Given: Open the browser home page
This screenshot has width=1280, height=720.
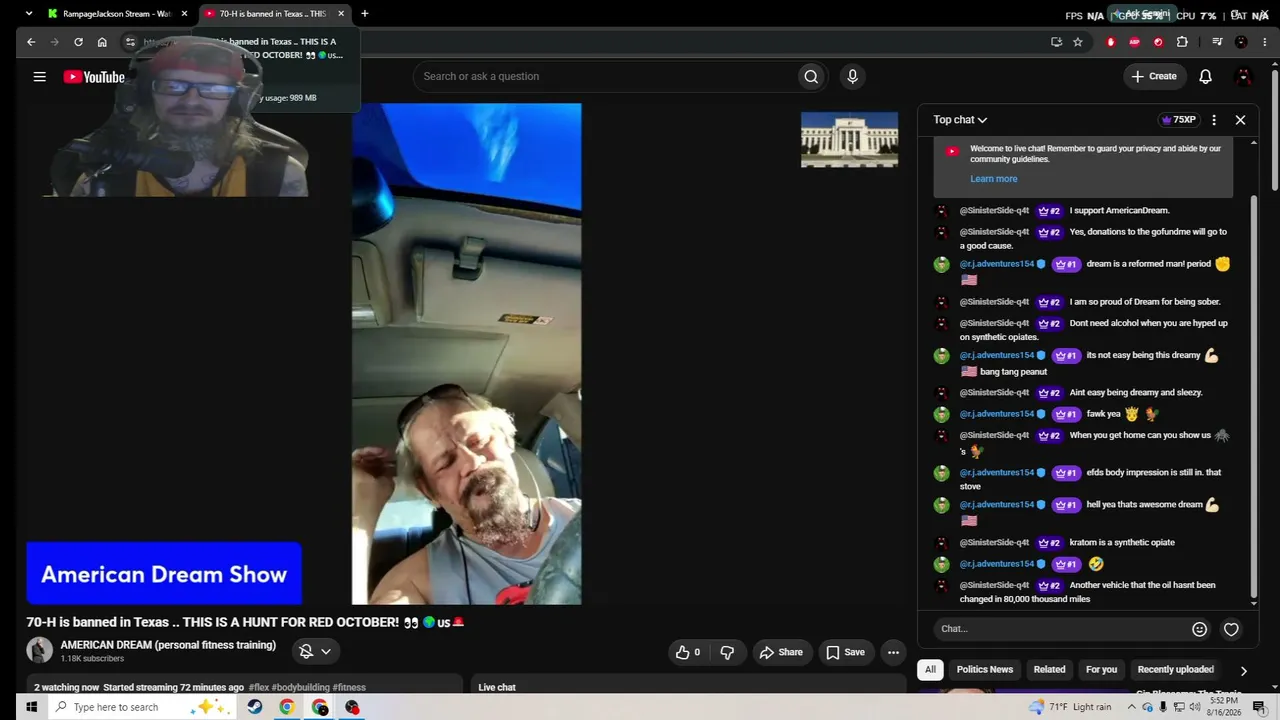Looking at the screenshot, I should [102, 42].
